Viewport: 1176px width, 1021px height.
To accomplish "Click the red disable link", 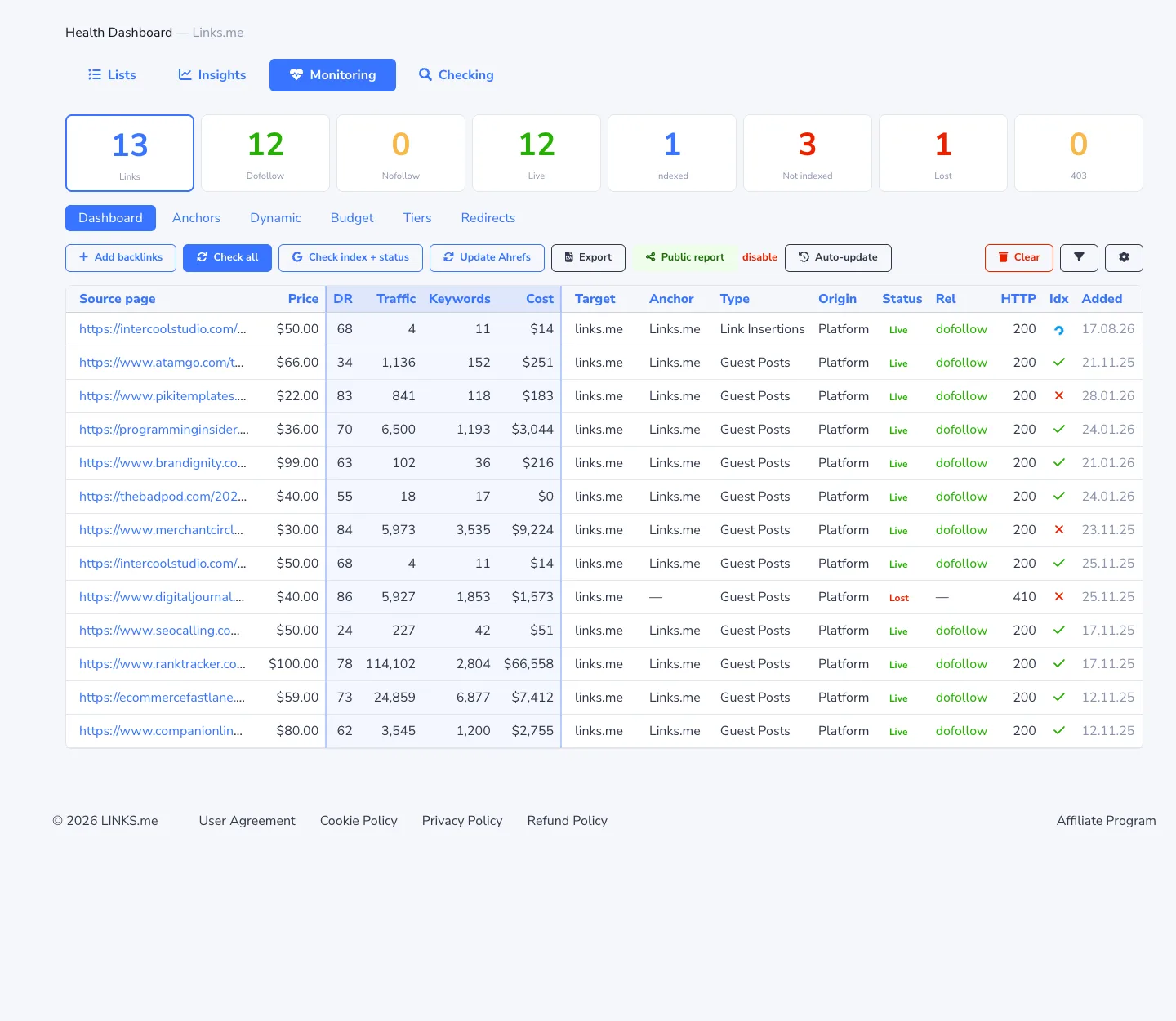I will (759, 257).
